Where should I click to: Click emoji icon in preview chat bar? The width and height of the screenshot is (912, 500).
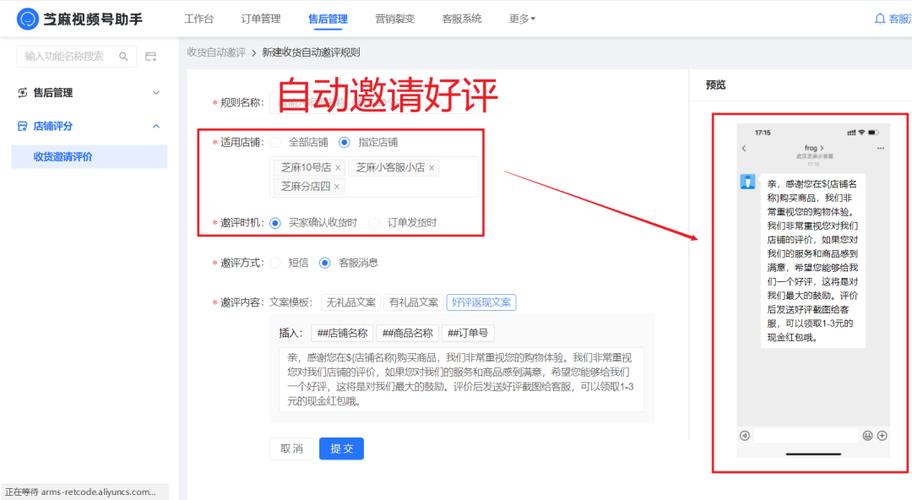click(x=867, y=435)
